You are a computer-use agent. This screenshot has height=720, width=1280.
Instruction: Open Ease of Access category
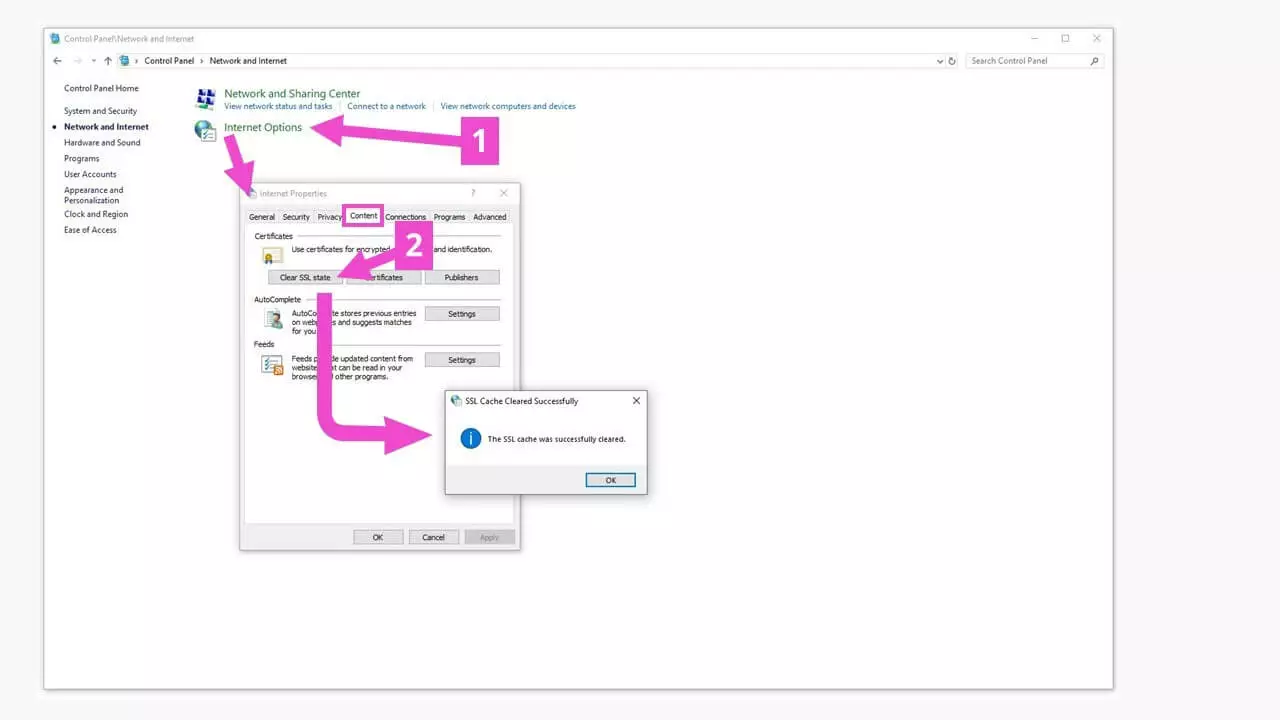pos(90,230)
